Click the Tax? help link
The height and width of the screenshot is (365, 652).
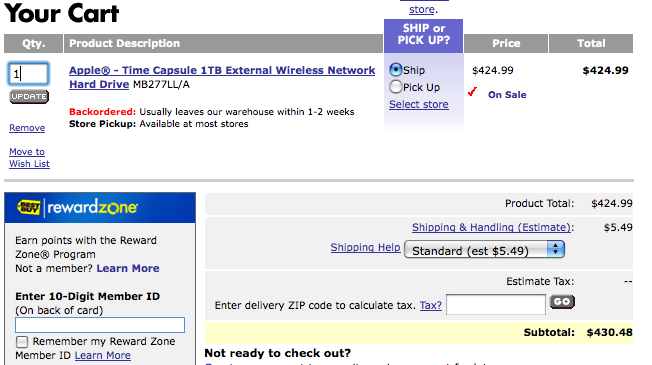[430, 305]
